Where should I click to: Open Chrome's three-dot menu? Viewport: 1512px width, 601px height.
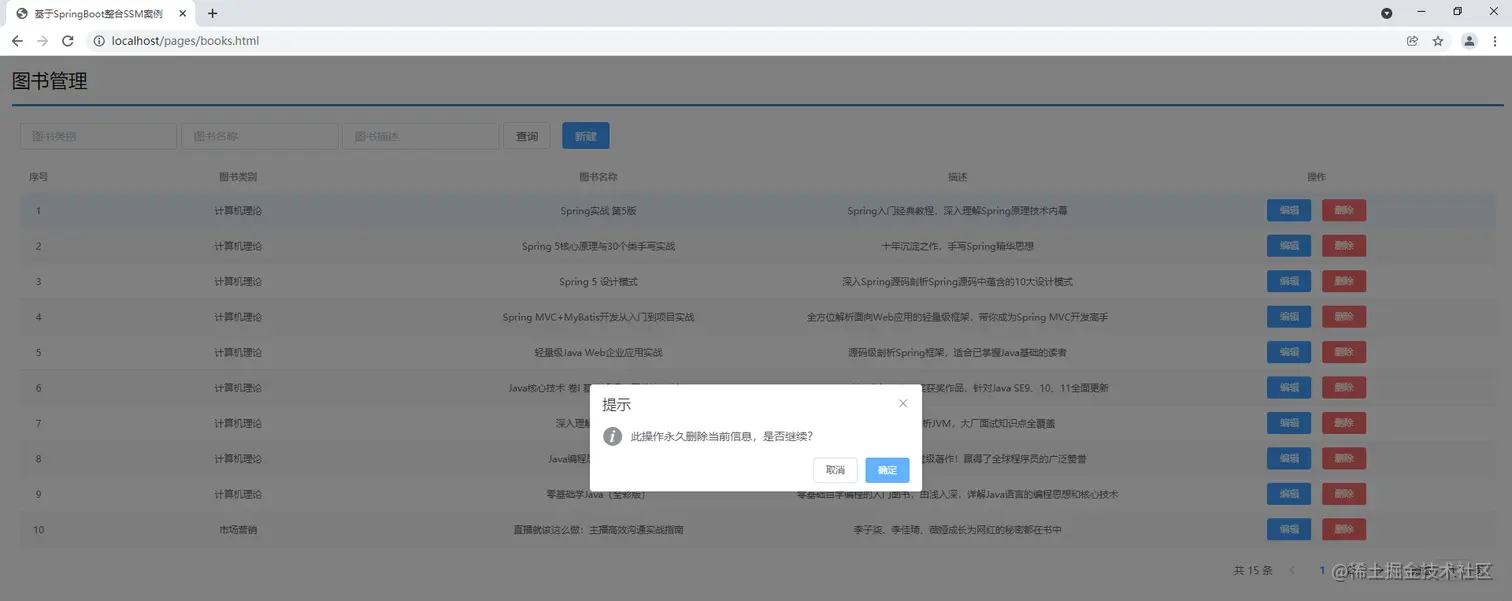pos(1497,41)
